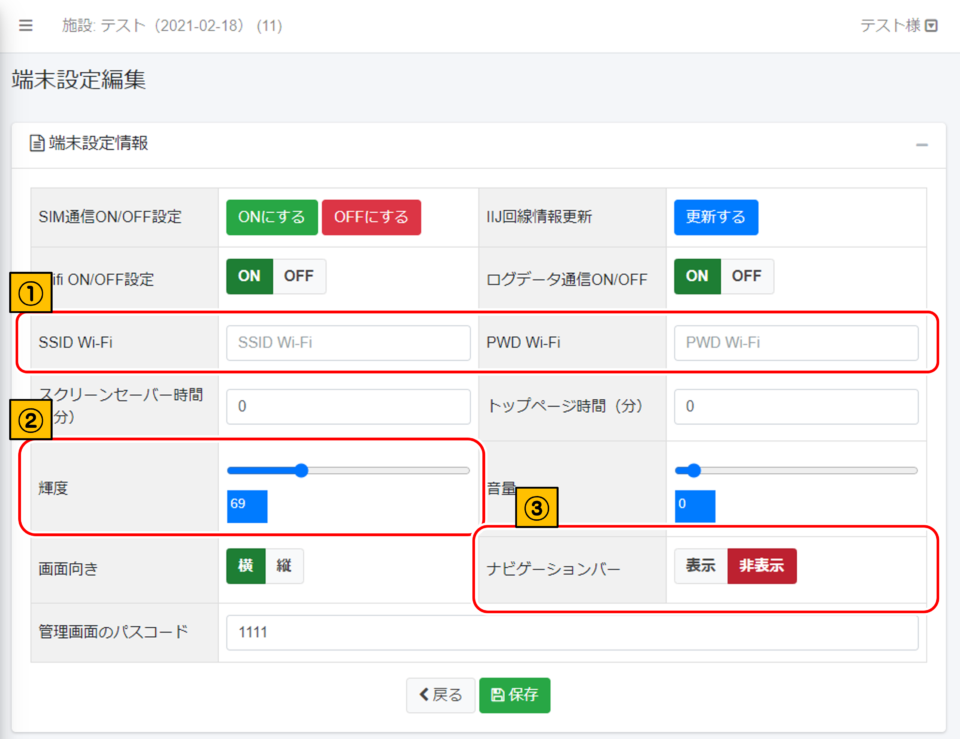Click the スクリーンセーバー時間 input field

tap(348, 407)
